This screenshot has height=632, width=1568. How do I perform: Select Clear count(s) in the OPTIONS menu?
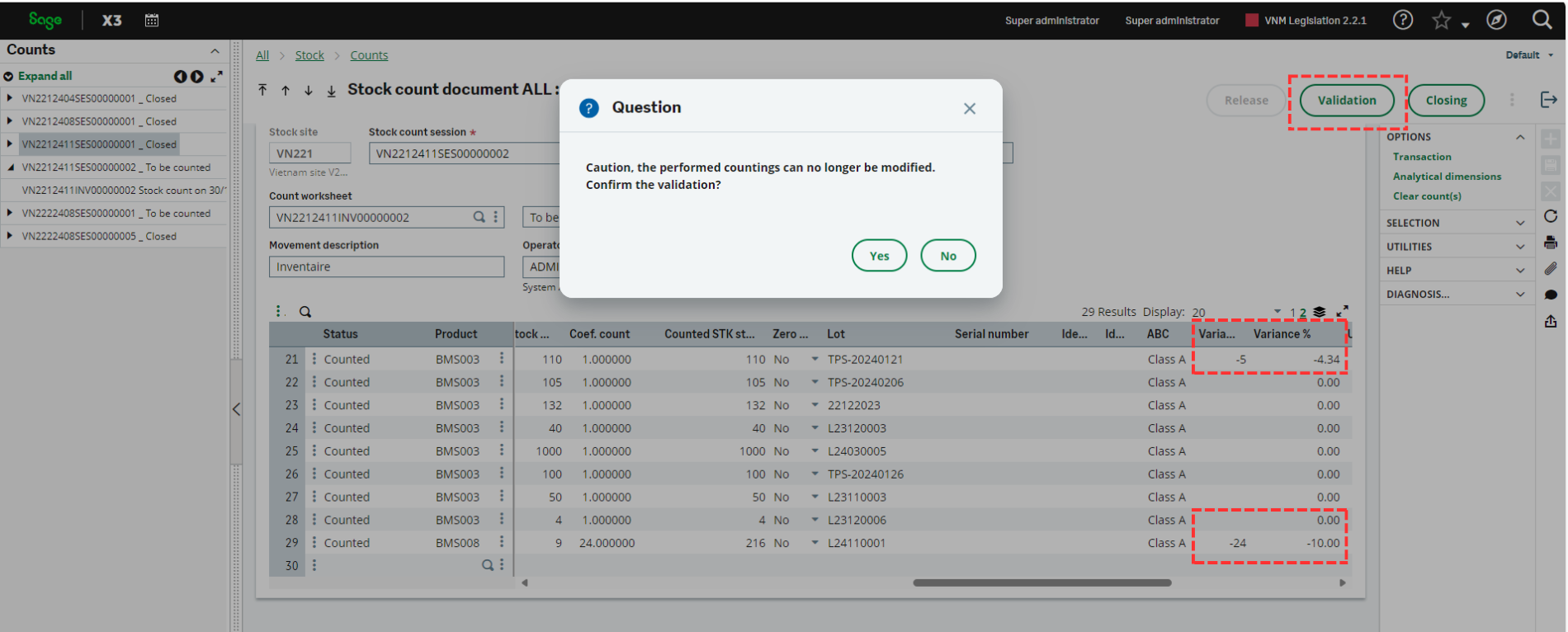(1427, 196)
